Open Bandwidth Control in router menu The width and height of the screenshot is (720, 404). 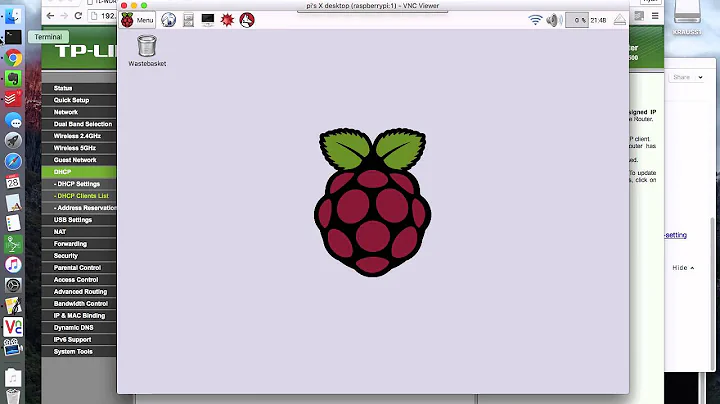point(79,303)
